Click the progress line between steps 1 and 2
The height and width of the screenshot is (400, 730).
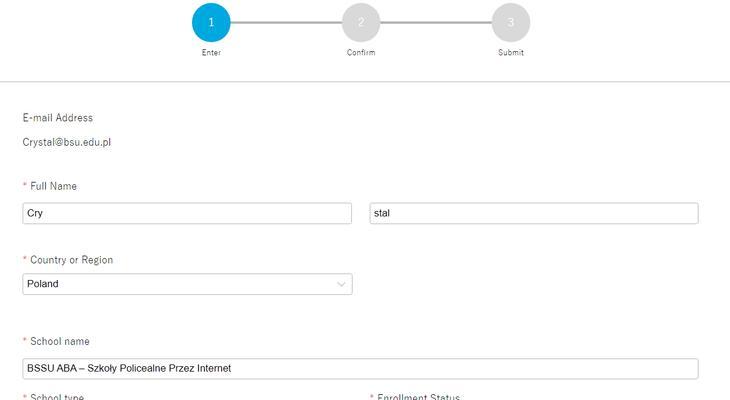[286, 22]
